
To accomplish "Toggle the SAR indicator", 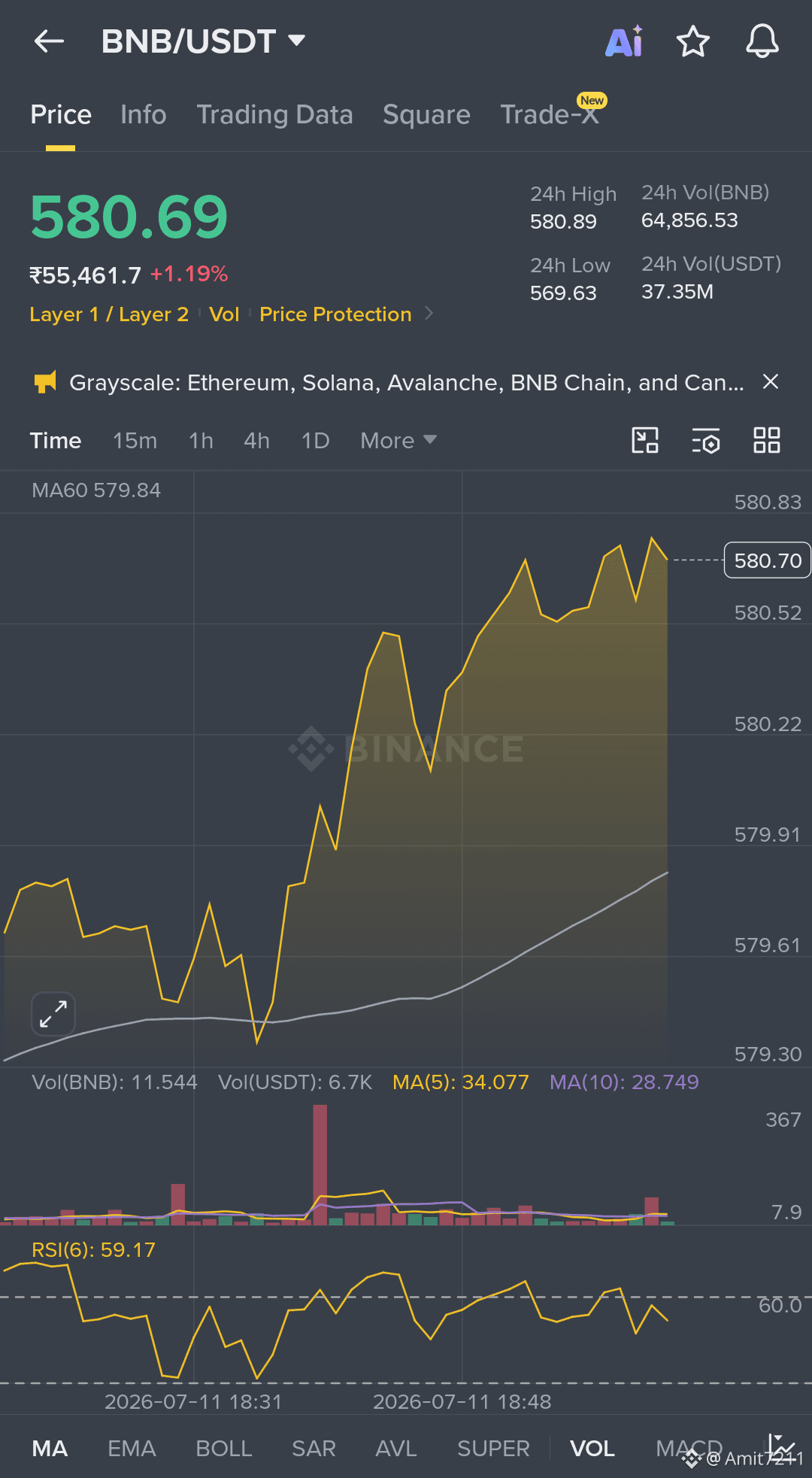I will [314, 1449].
